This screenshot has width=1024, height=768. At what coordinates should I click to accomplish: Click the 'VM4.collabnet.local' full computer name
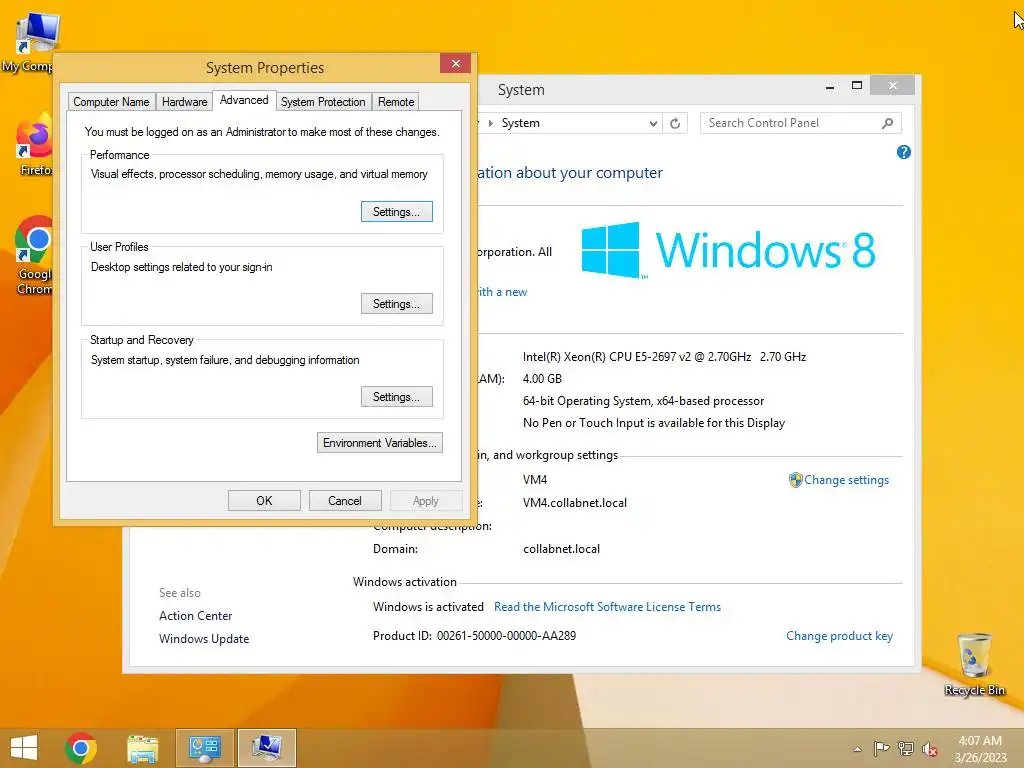575,503
